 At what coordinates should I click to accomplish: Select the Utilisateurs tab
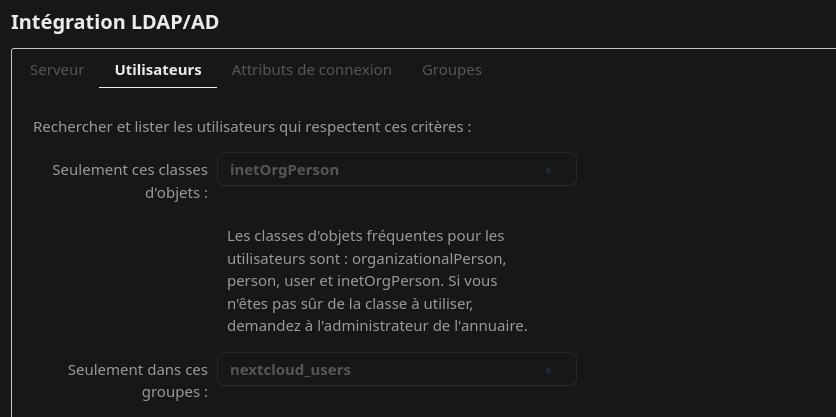pyautogui.click(x=158, y=70)
